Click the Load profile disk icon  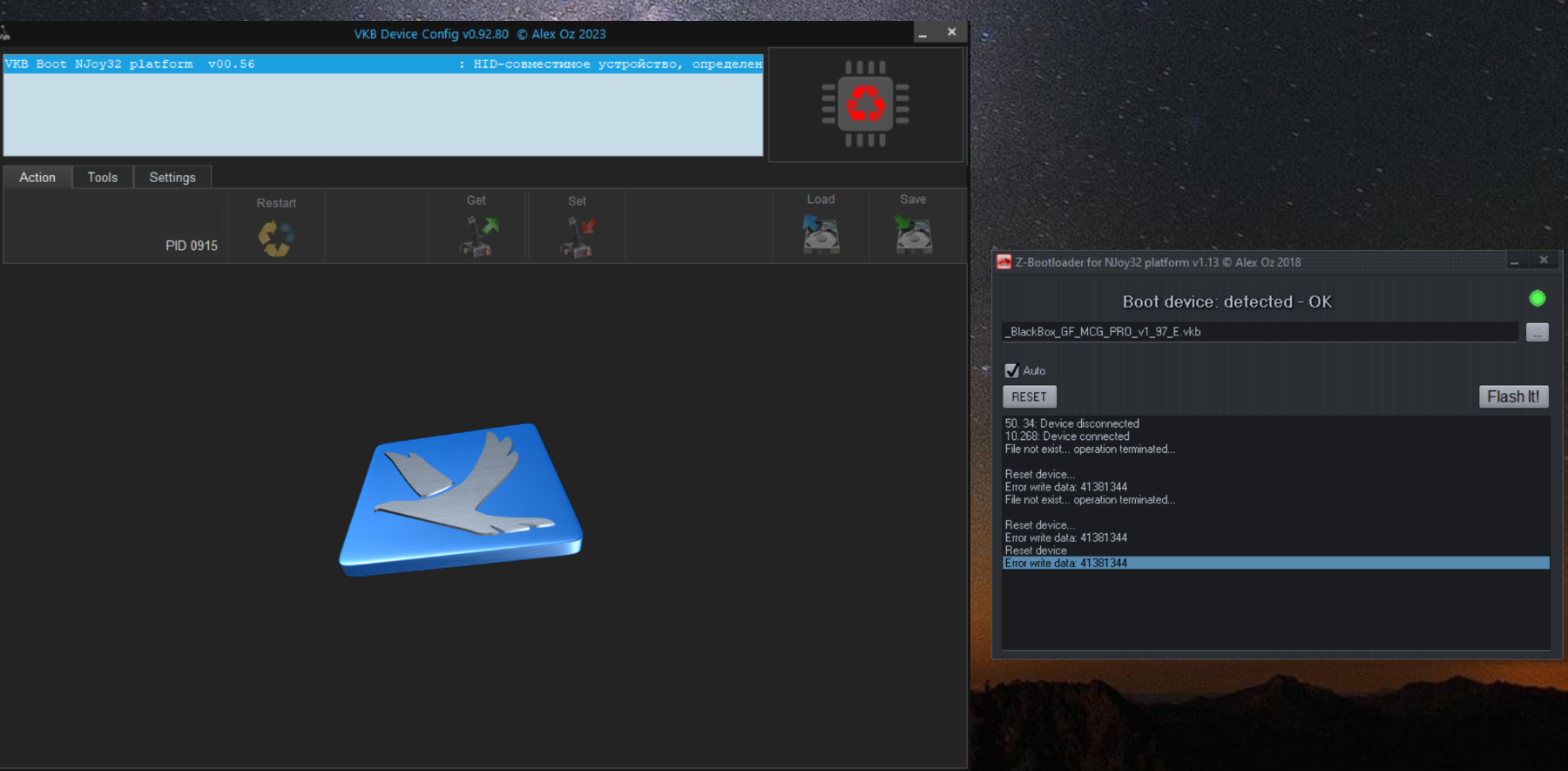coord(821,234)
